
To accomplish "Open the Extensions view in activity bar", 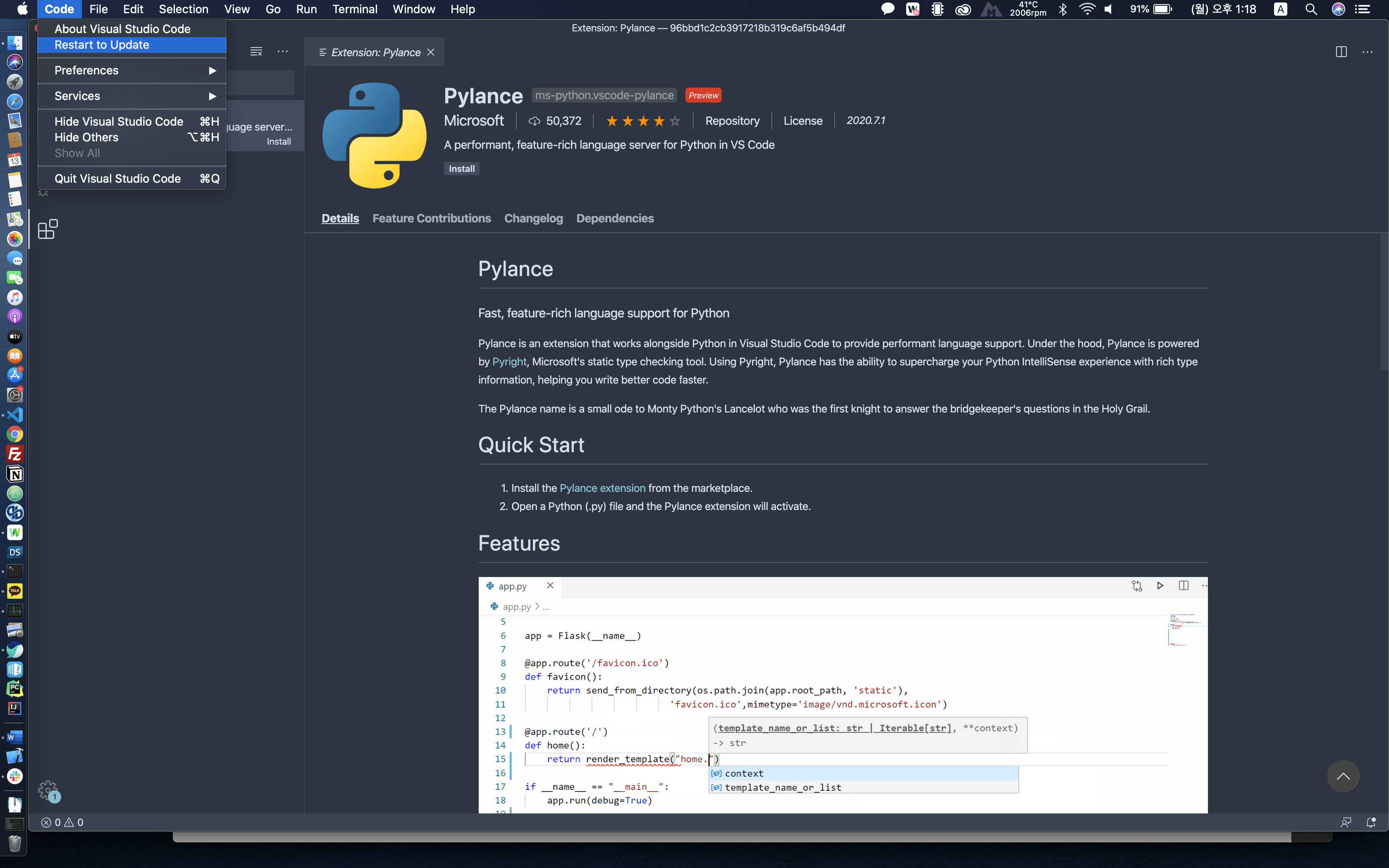I will [47, 229].
